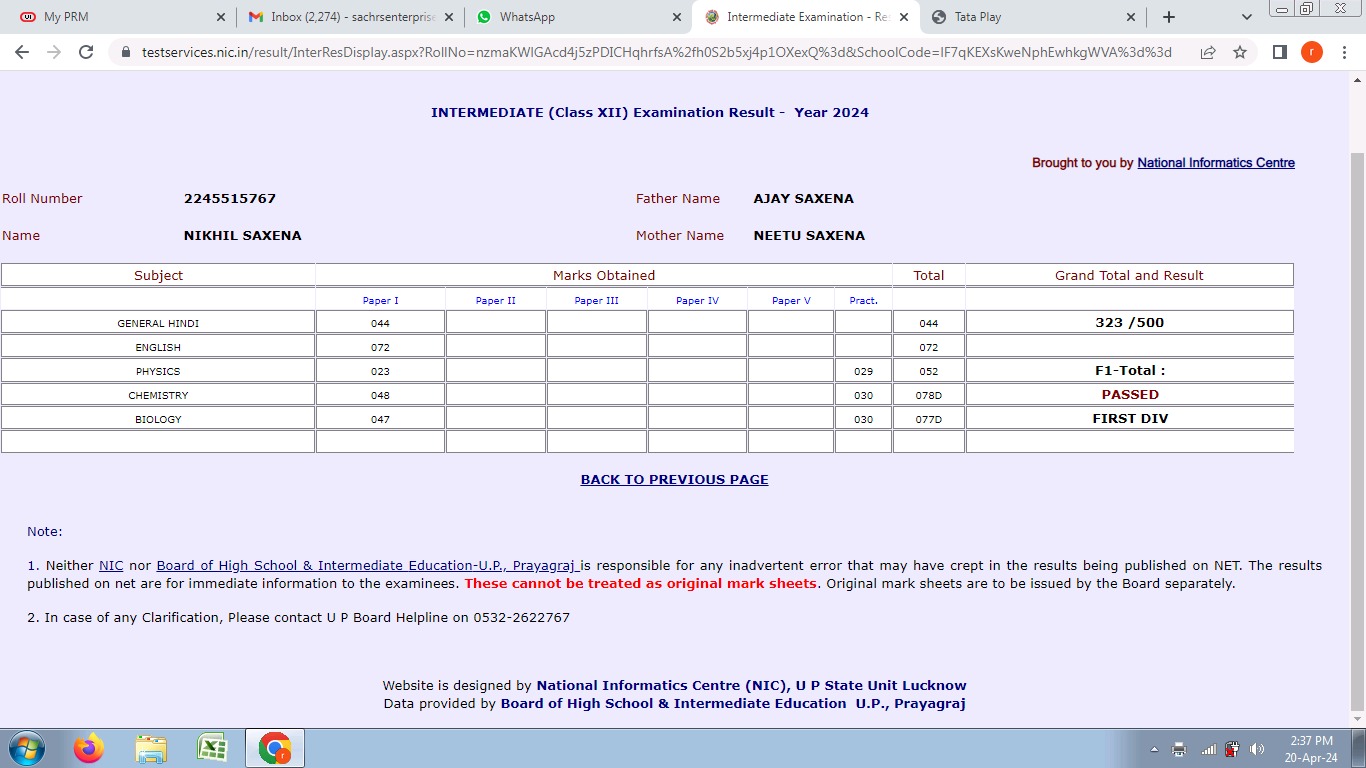Open the browser side panel

click(x=1279, y=52)
